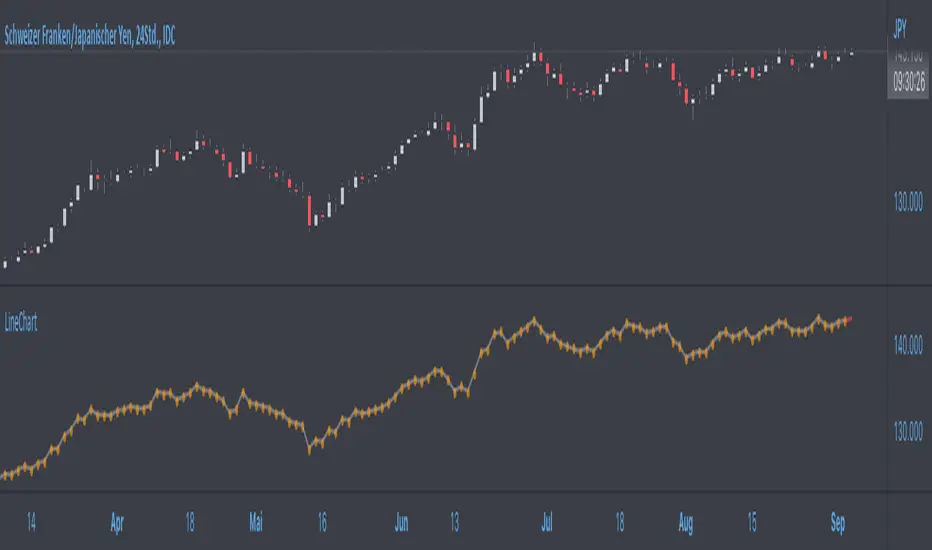Click the lowest red candle in mid-May
The height and width of the screenshot is (550, 932).
click(x=310, y=210)
